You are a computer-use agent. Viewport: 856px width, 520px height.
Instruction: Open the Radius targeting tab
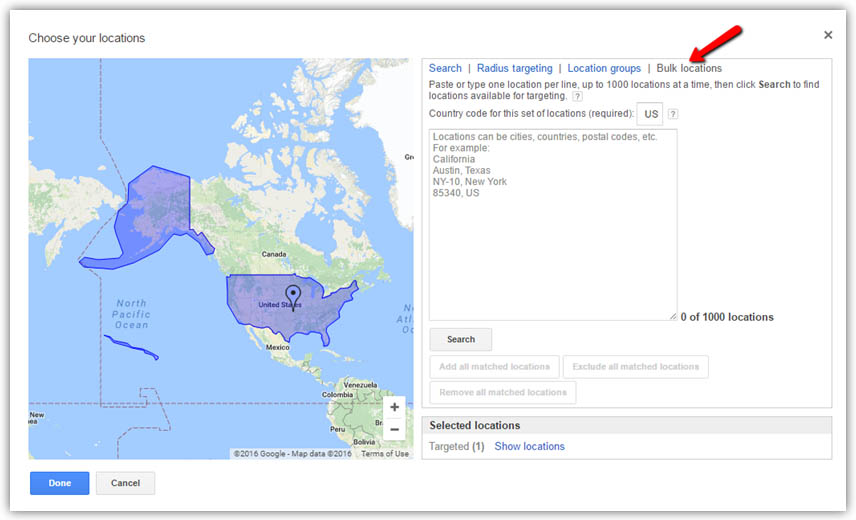pos(514,68)
